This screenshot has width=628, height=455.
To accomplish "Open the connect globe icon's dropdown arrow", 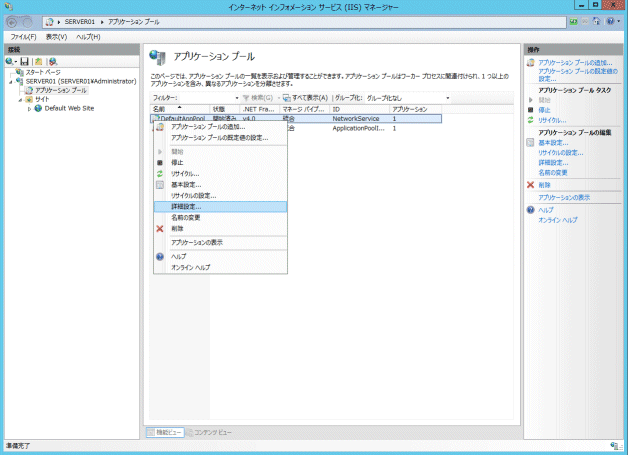I will point(16,62).
